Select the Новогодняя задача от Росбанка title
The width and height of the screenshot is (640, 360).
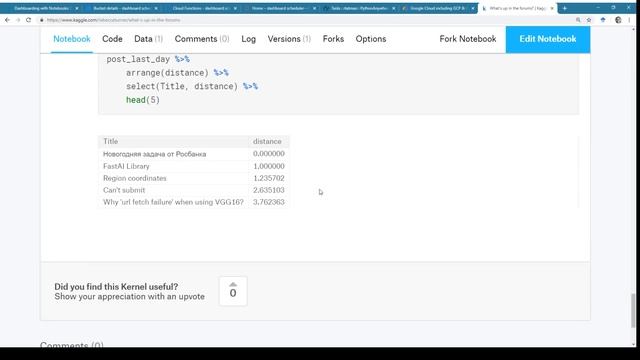(154, 154)
